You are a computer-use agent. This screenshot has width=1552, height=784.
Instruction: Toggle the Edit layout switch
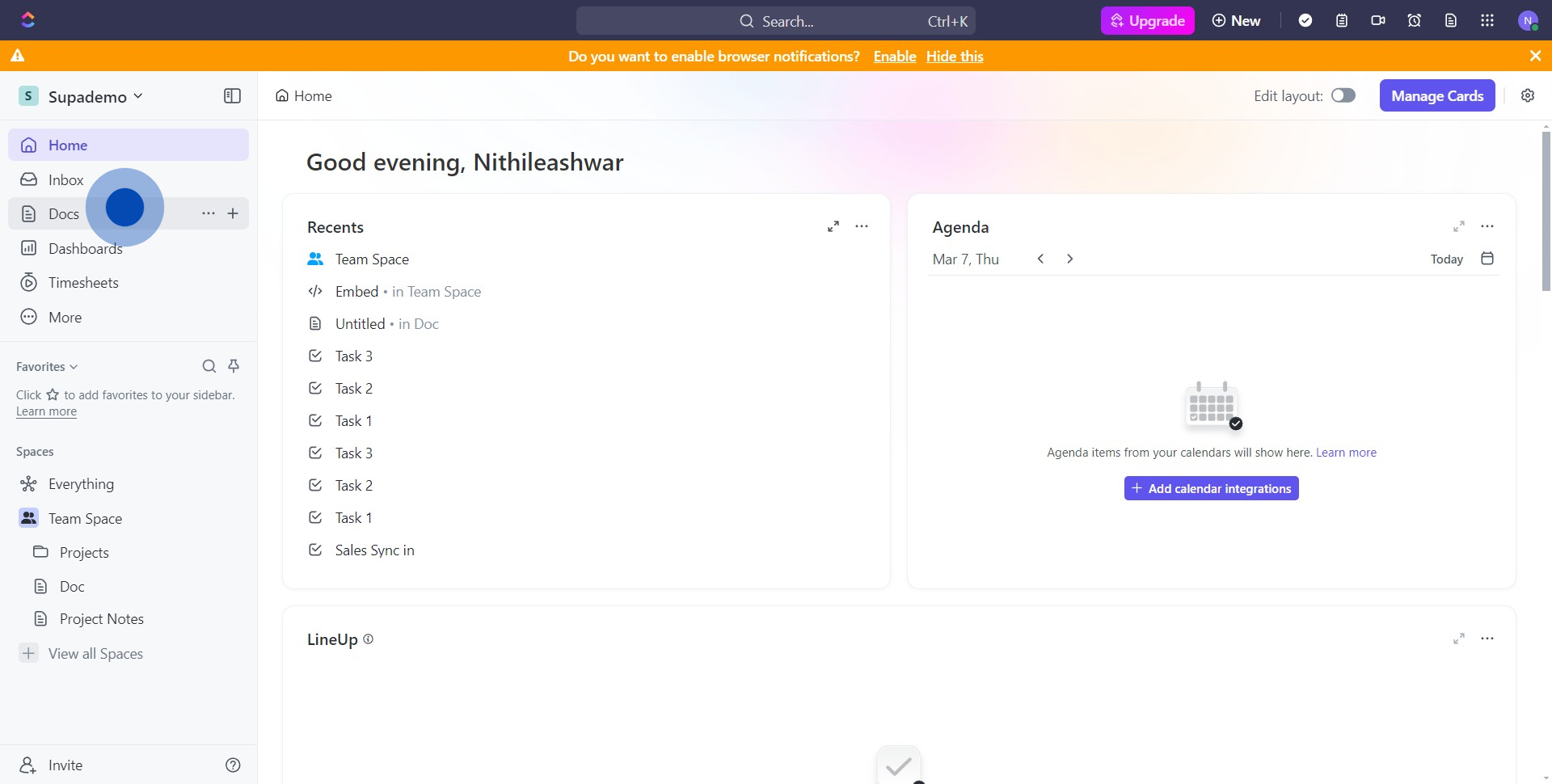click(1343, 95)
